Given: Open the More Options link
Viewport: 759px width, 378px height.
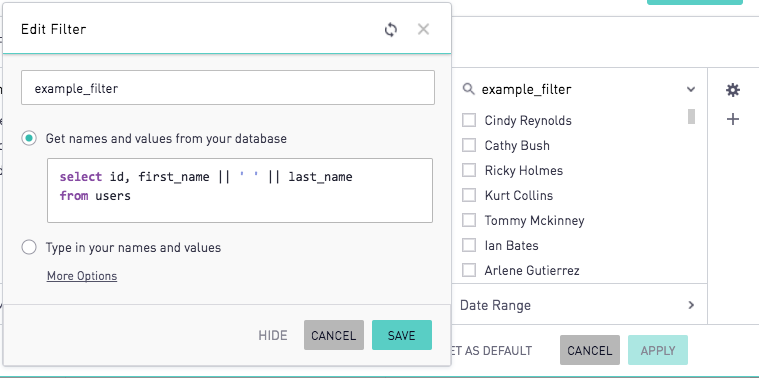Looking at the screenshot, I should (x=82, y=276).
